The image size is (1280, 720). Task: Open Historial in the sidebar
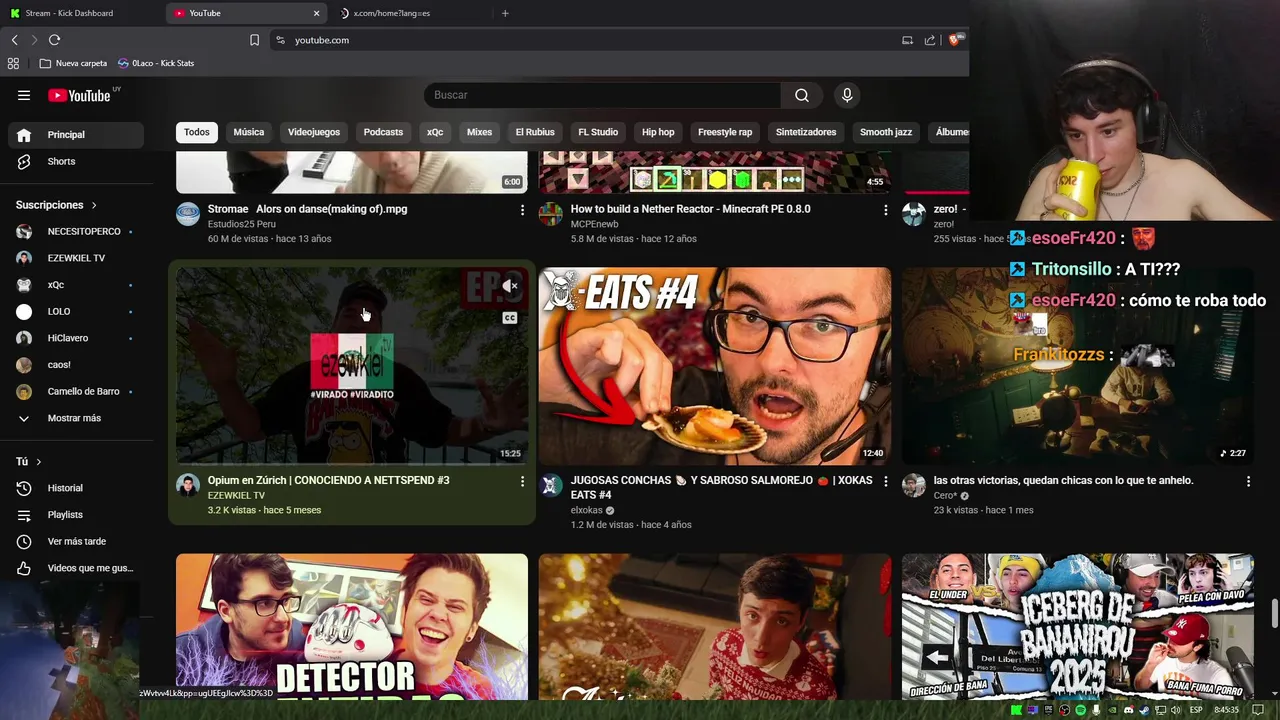(x=76, y=488)
